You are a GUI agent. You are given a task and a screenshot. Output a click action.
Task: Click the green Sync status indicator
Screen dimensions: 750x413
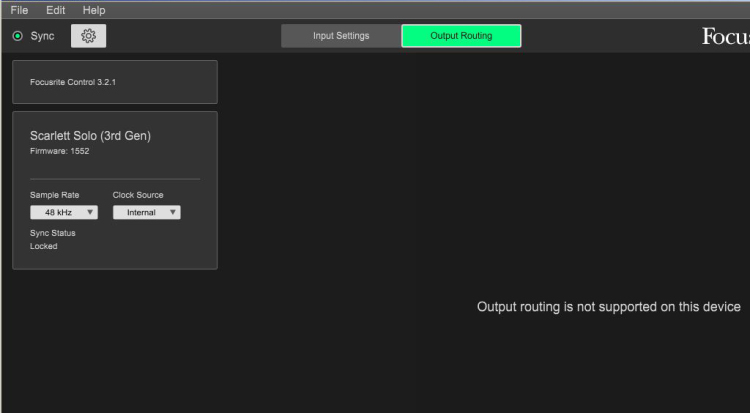pos(17,36)
